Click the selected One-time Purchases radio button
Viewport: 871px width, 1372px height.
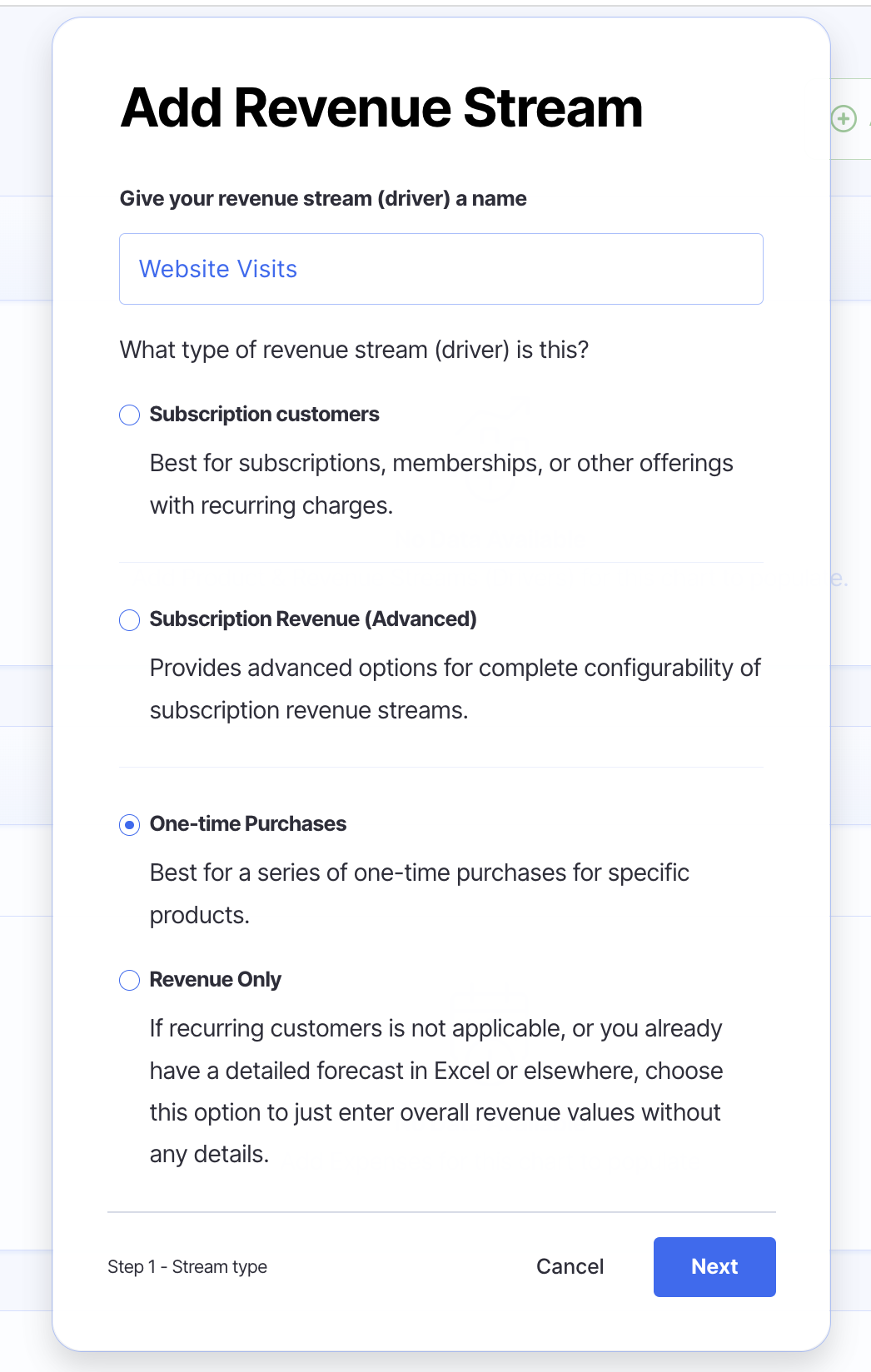130,825
